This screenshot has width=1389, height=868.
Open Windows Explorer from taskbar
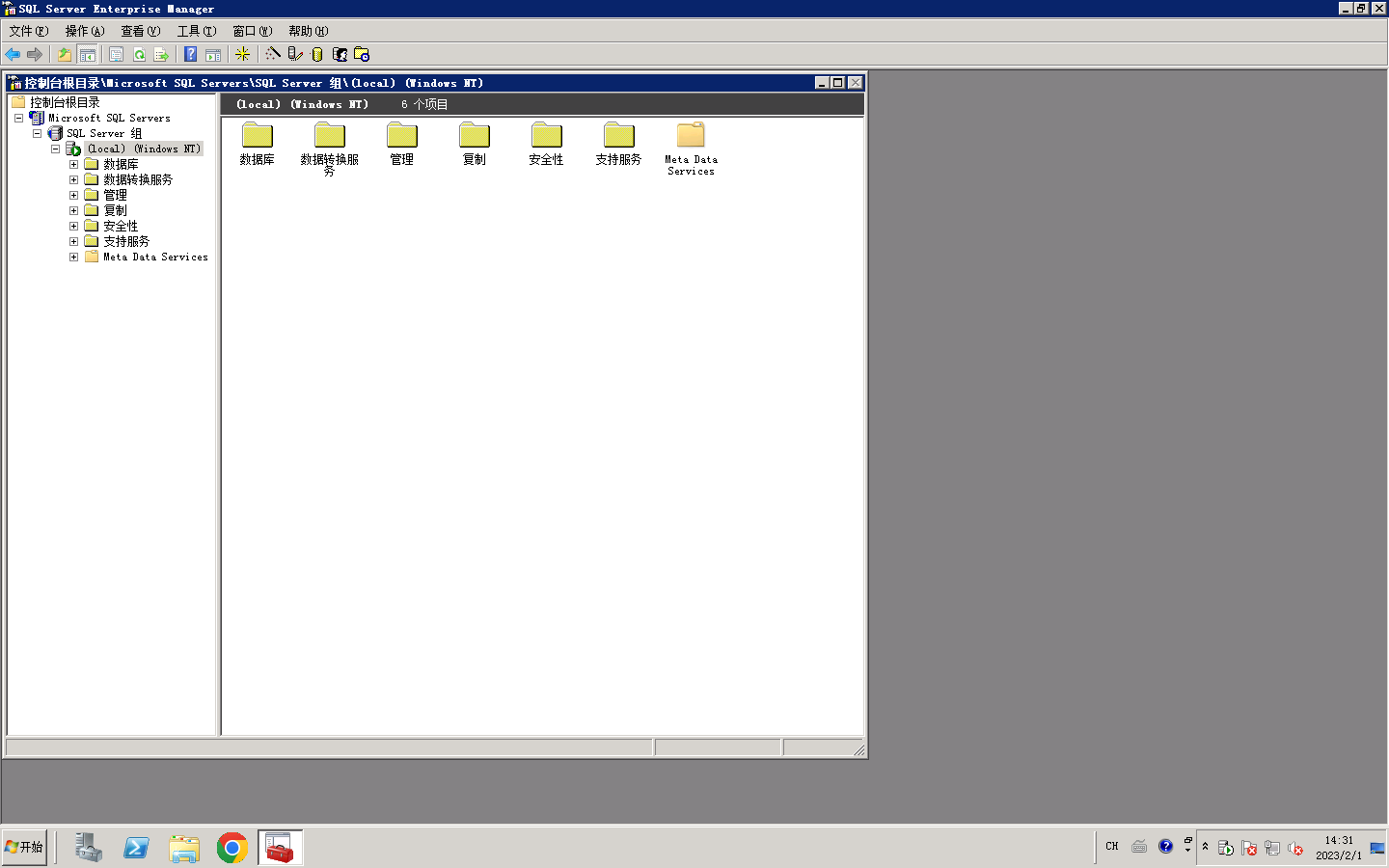tap(184, 848)
